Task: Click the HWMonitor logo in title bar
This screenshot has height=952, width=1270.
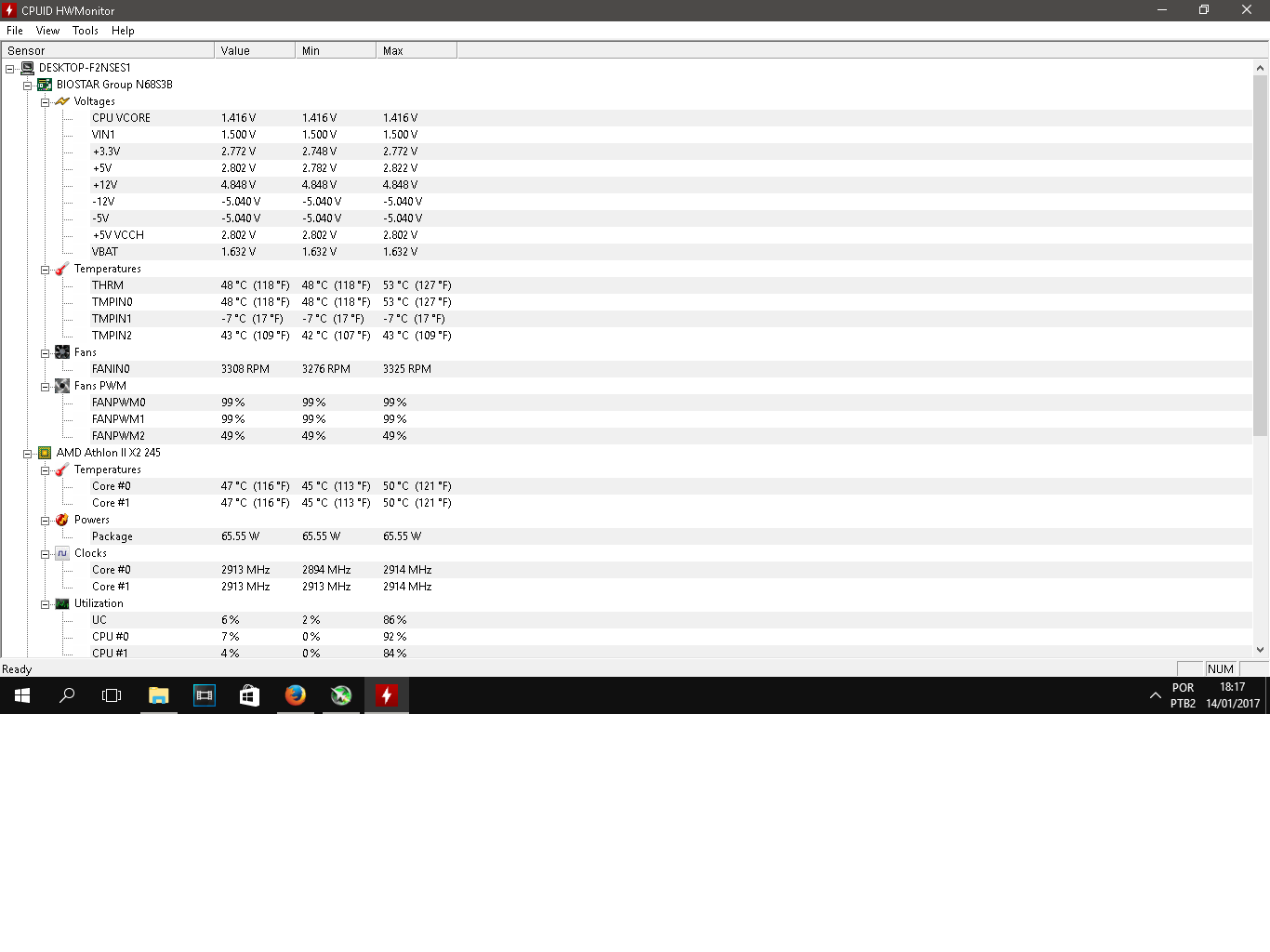Action: click(x=9, y=10)
